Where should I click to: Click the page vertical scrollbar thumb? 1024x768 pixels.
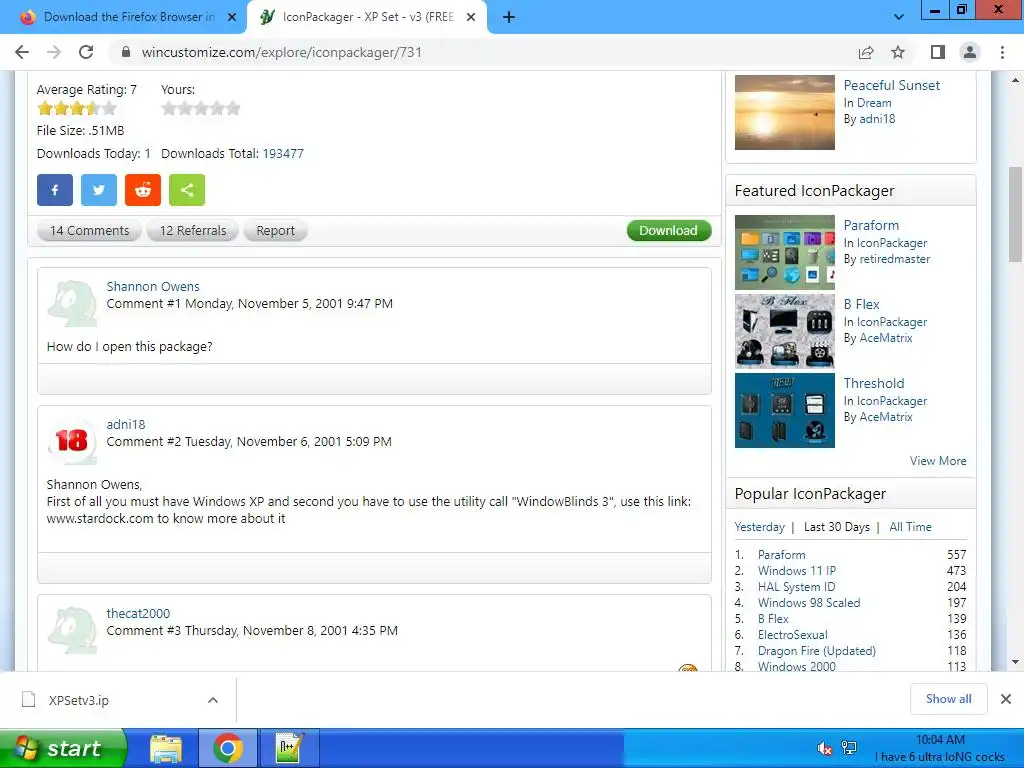[1015, 214]
